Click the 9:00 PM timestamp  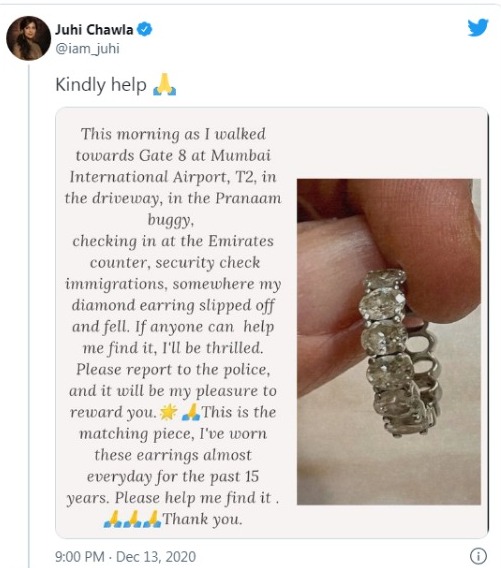pyautogui.click(x=80, y=556)
